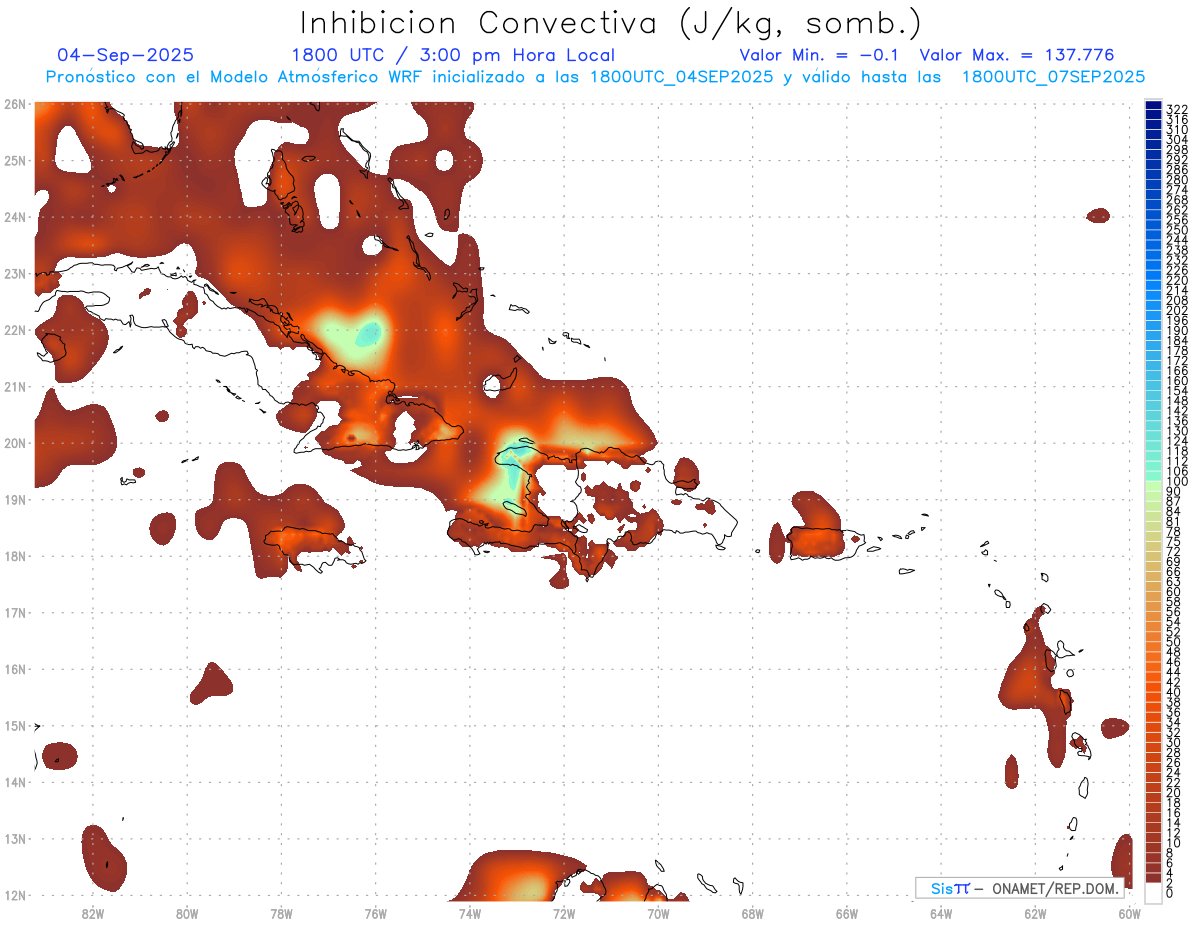Click the '78W' longitude label
The image size is (1200, 927).
pos(281,913)
